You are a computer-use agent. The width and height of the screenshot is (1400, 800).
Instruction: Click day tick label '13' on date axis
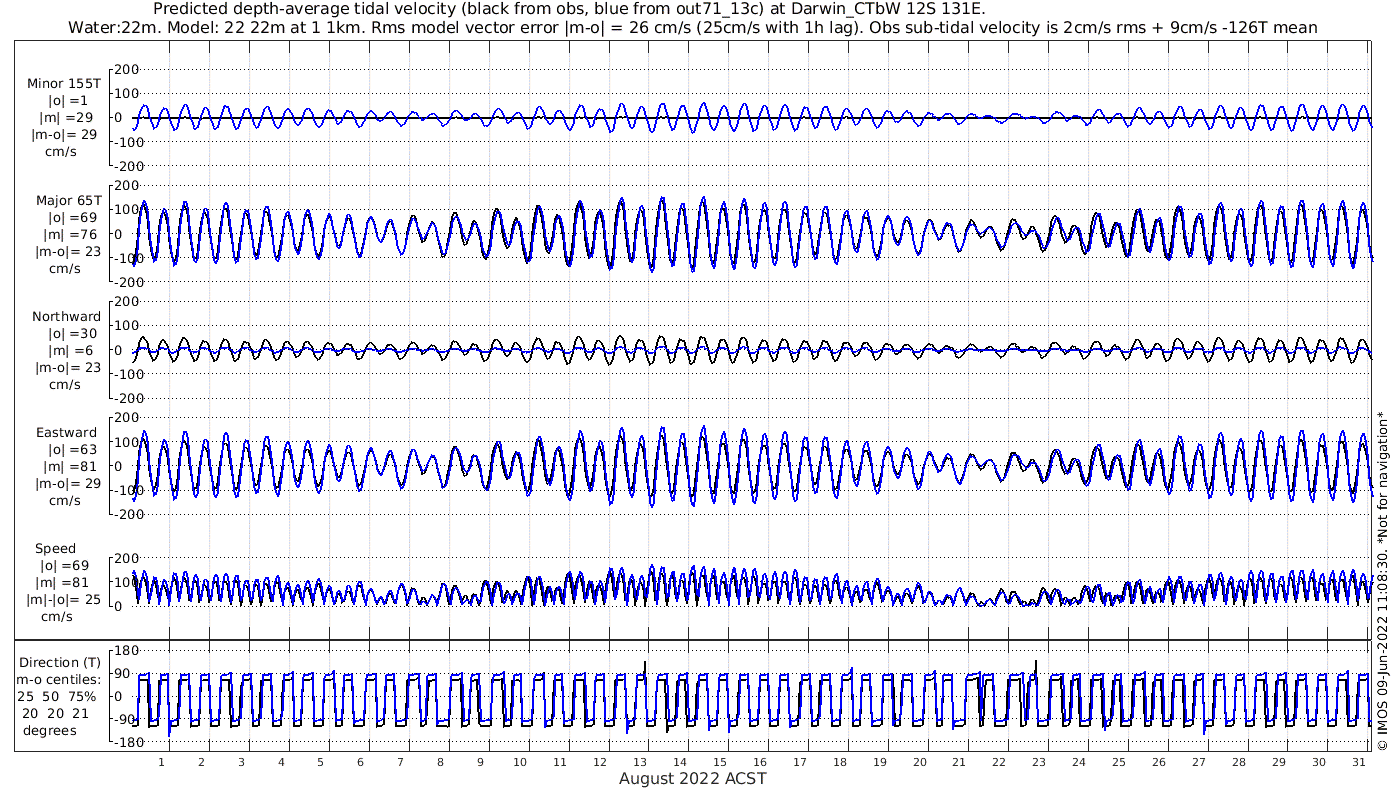point(639,762)
